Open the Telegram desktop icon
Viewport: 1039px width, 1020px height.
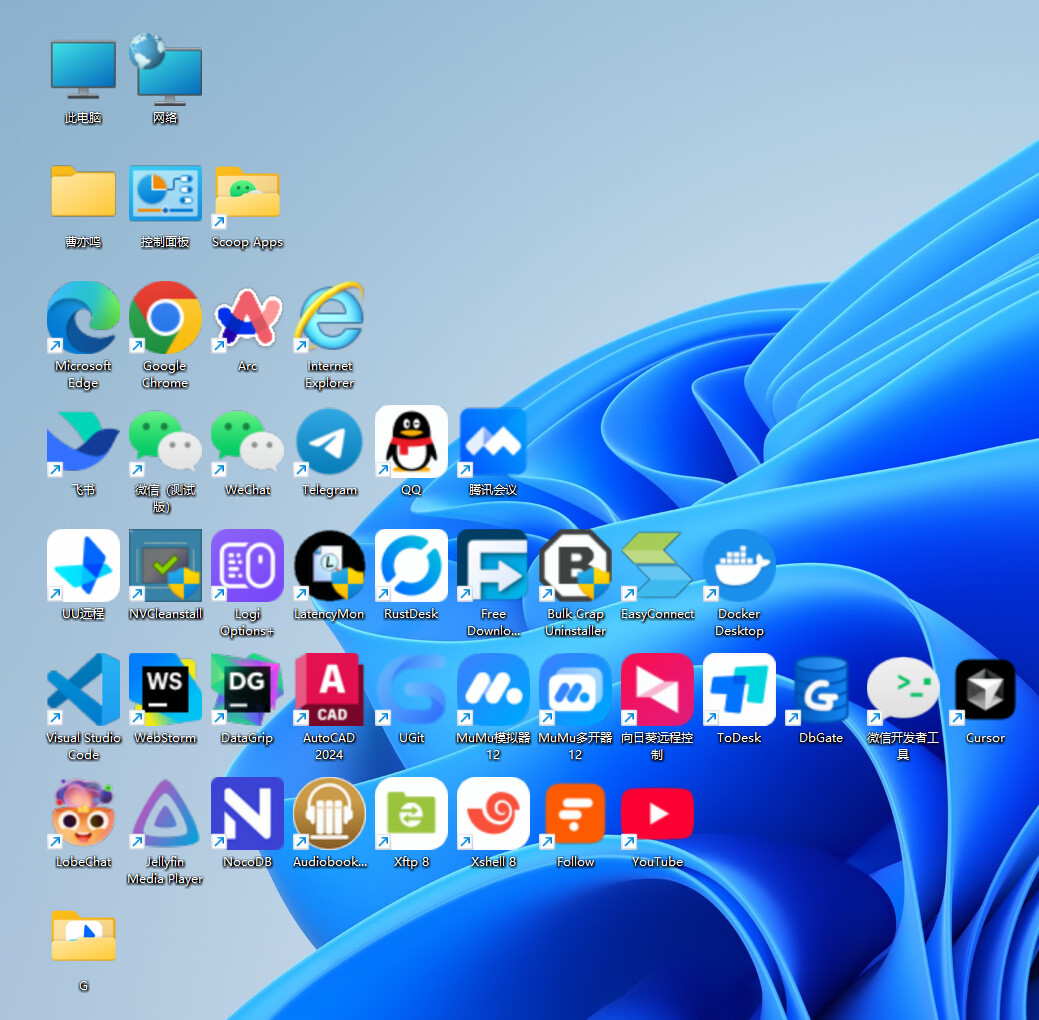pos(329,442)
